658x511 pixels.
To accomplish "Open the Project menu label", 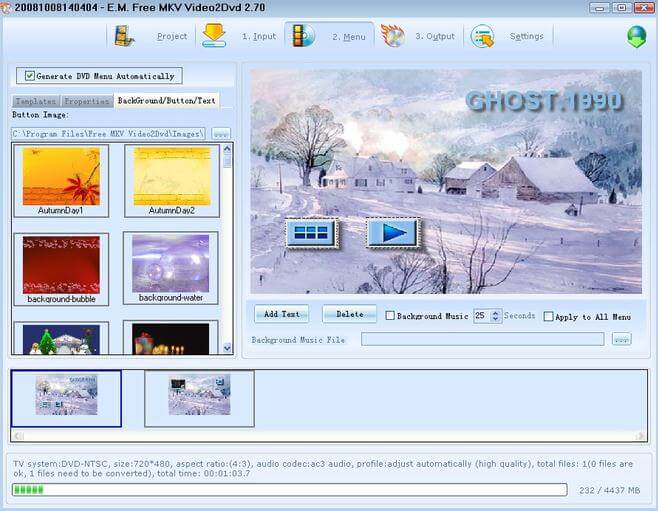I will click(172, 36).
